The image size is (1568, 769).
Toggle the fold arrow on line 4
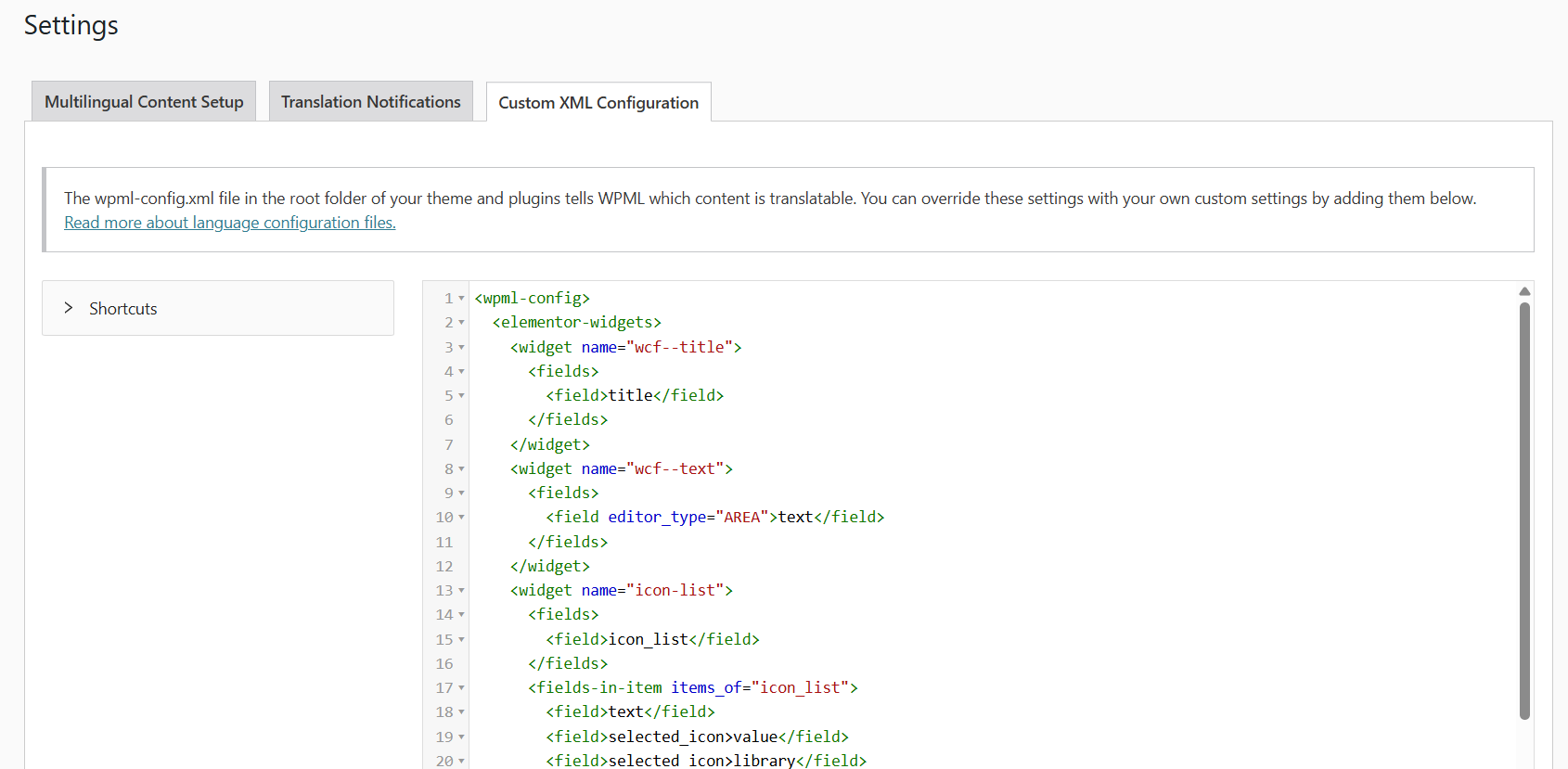coord(461,371)
